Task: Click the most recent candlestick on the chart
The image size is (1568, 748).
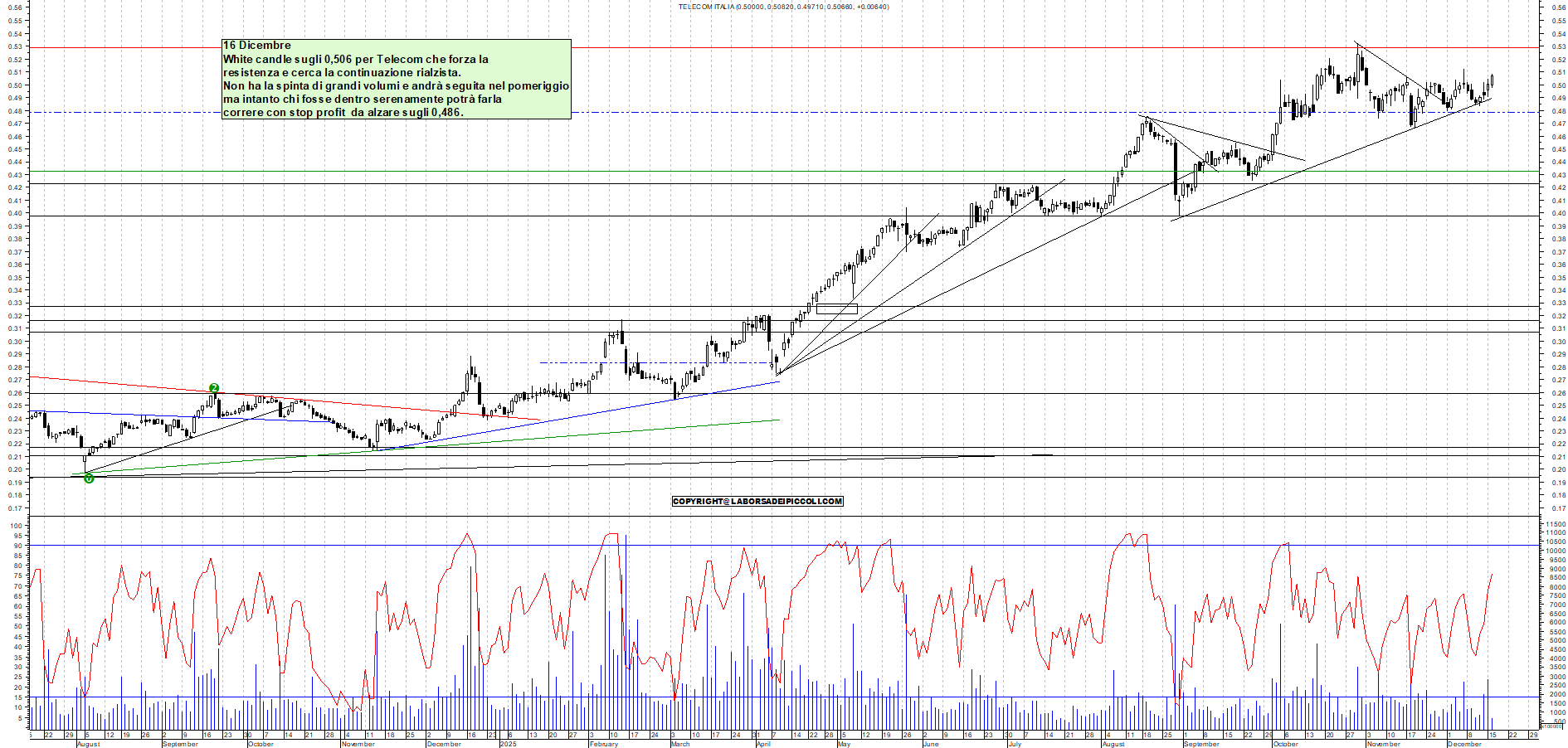Action: coord(1492,80)
